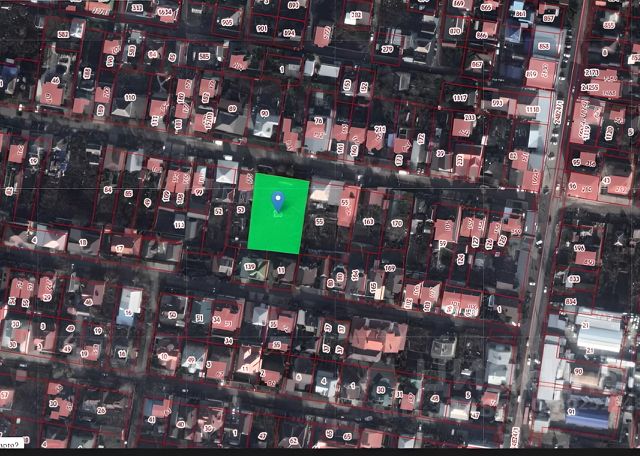Viewport: 640px width, 456px height.
Task: Select parcel labeled 585
Action: 204,56
